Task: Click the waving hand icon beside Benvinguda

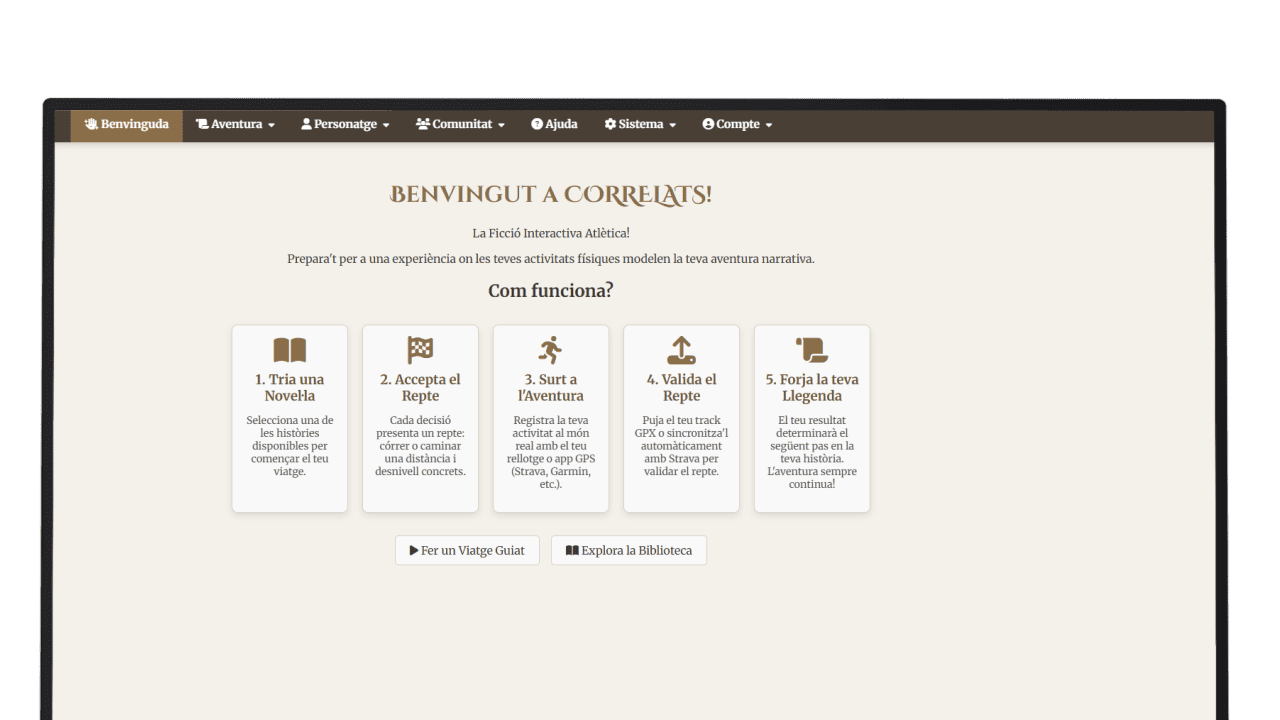Action: point(91,125)
